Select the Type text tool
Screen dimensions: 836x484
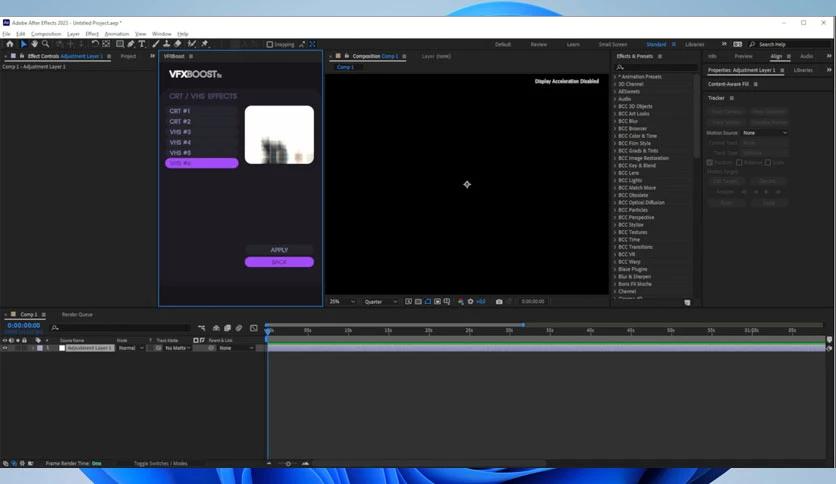point(142,44)
